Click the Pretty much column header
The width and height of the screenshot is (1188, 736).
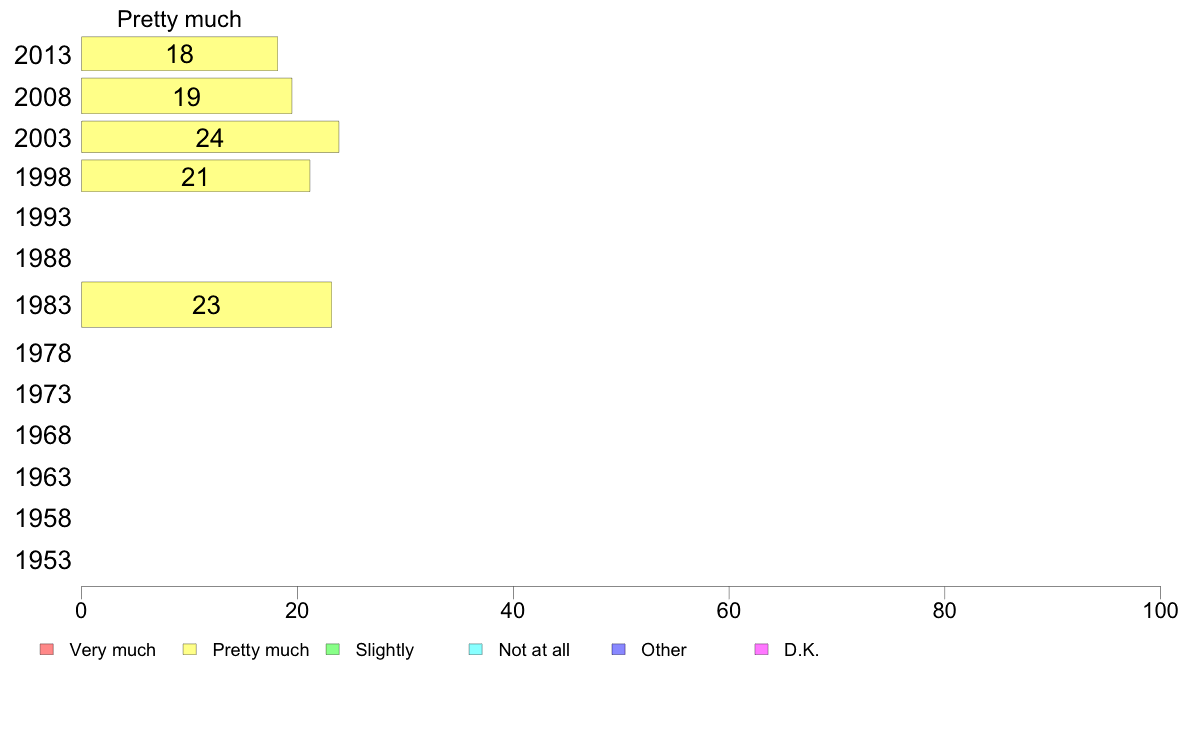coord(180,19)
